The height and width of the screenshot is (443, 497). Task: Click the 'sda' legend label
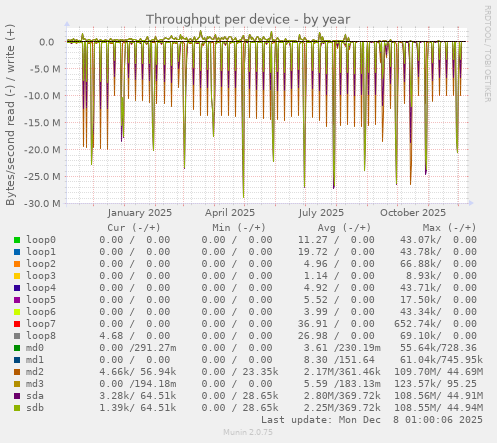[35, 396]
